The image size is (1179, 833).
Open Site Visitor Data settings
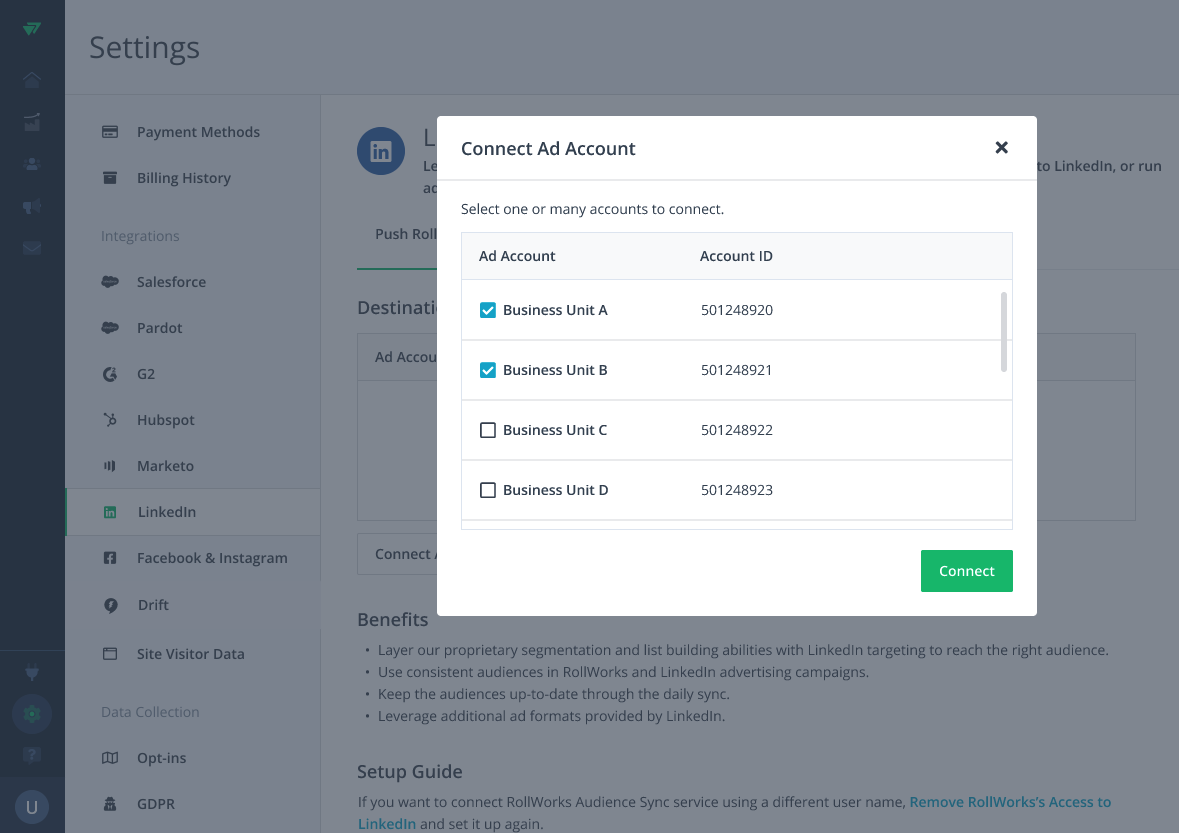click(192, 653)
